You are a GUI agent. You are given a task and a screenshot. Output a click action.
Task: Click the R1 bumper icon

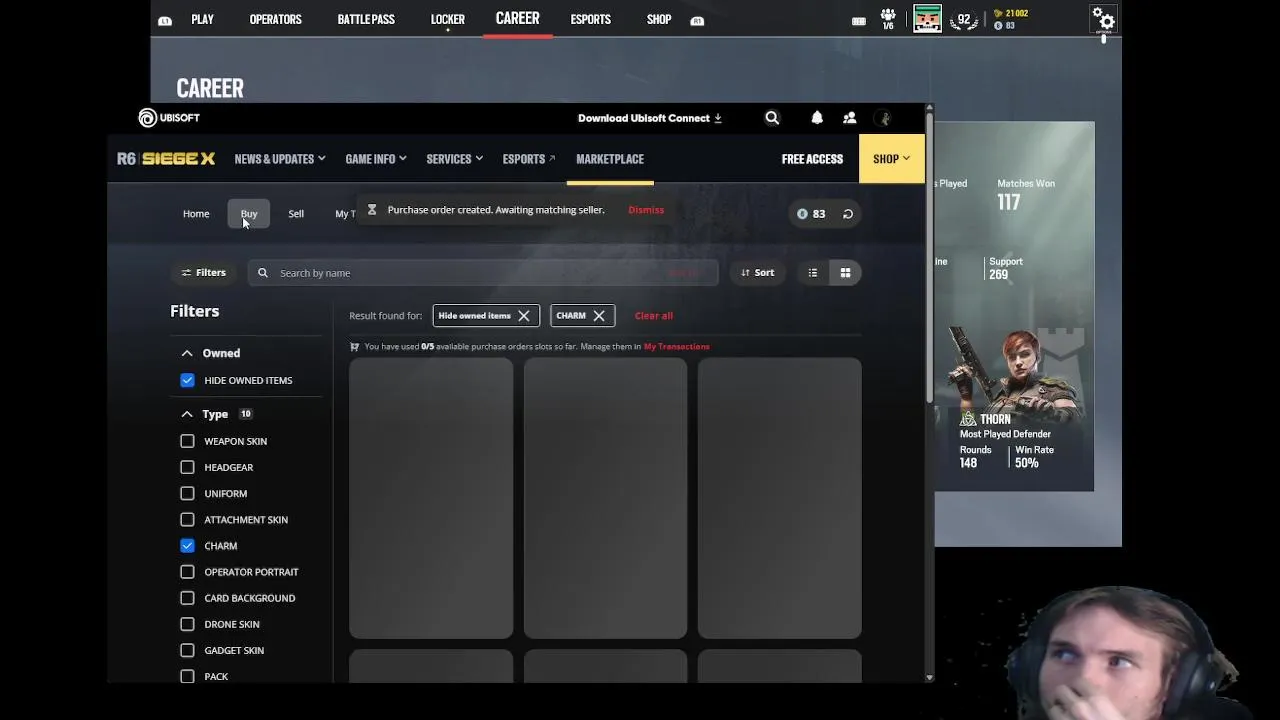click(x=697, y=20)
